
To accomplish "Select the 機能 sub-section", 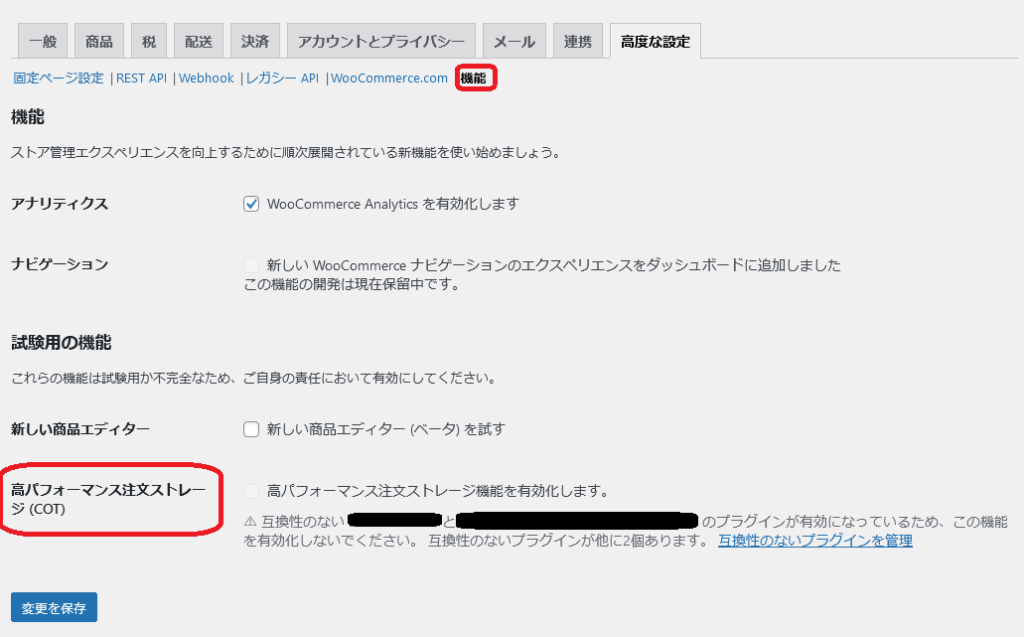I will [476, 78].
